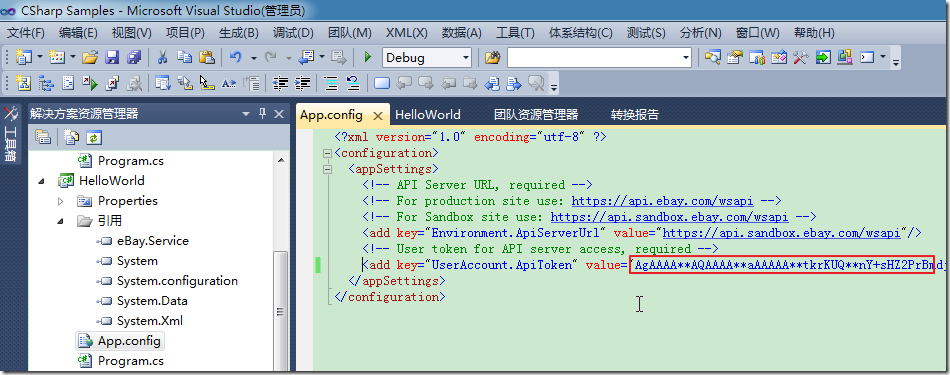950x375 pixels.
Task: Open the 编辑(E) menu
Action: pyautogui.click(x=78, y=33)
